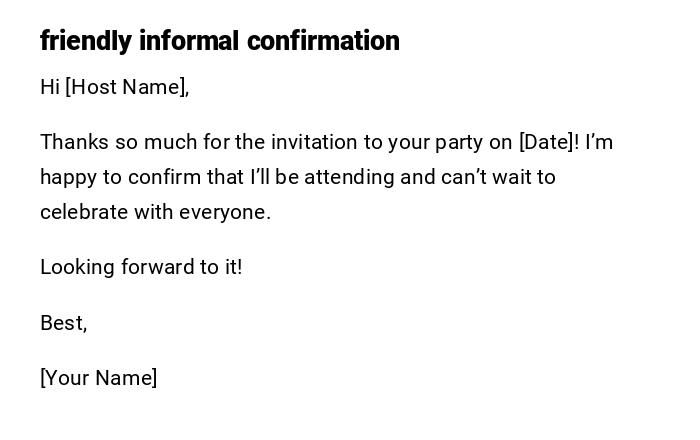Click the word "Thanks" in the body
Screen dimensions: 700x440
[73, 142]
